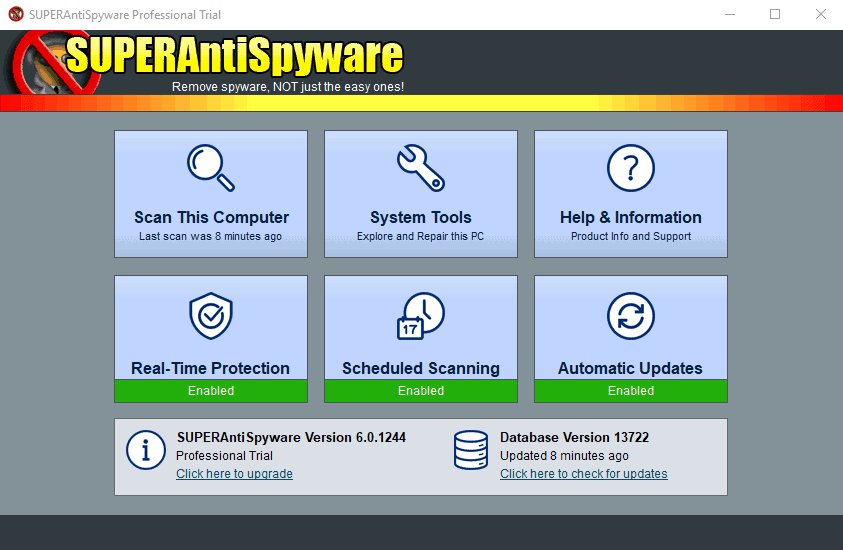This screenshot has height=550, width=843.
Task: Toggle Scheduled Scanning Enabled status bar
Action: (x=421, y=391)
